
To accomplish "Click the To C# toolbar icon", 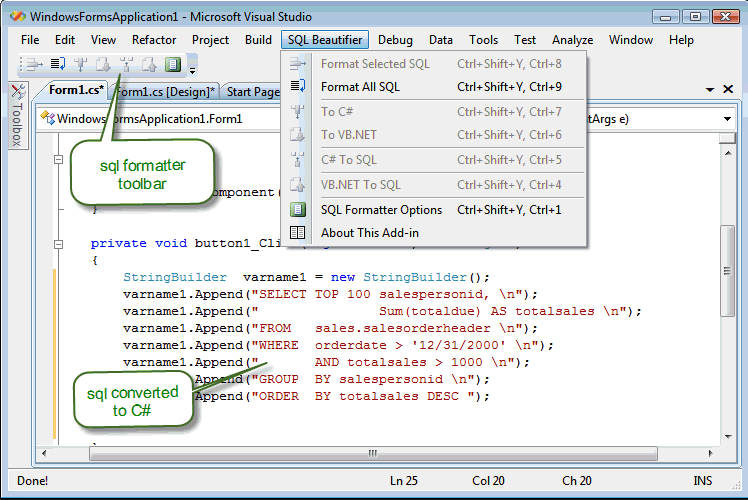I will pyautogui.click(x=81, y=64).
